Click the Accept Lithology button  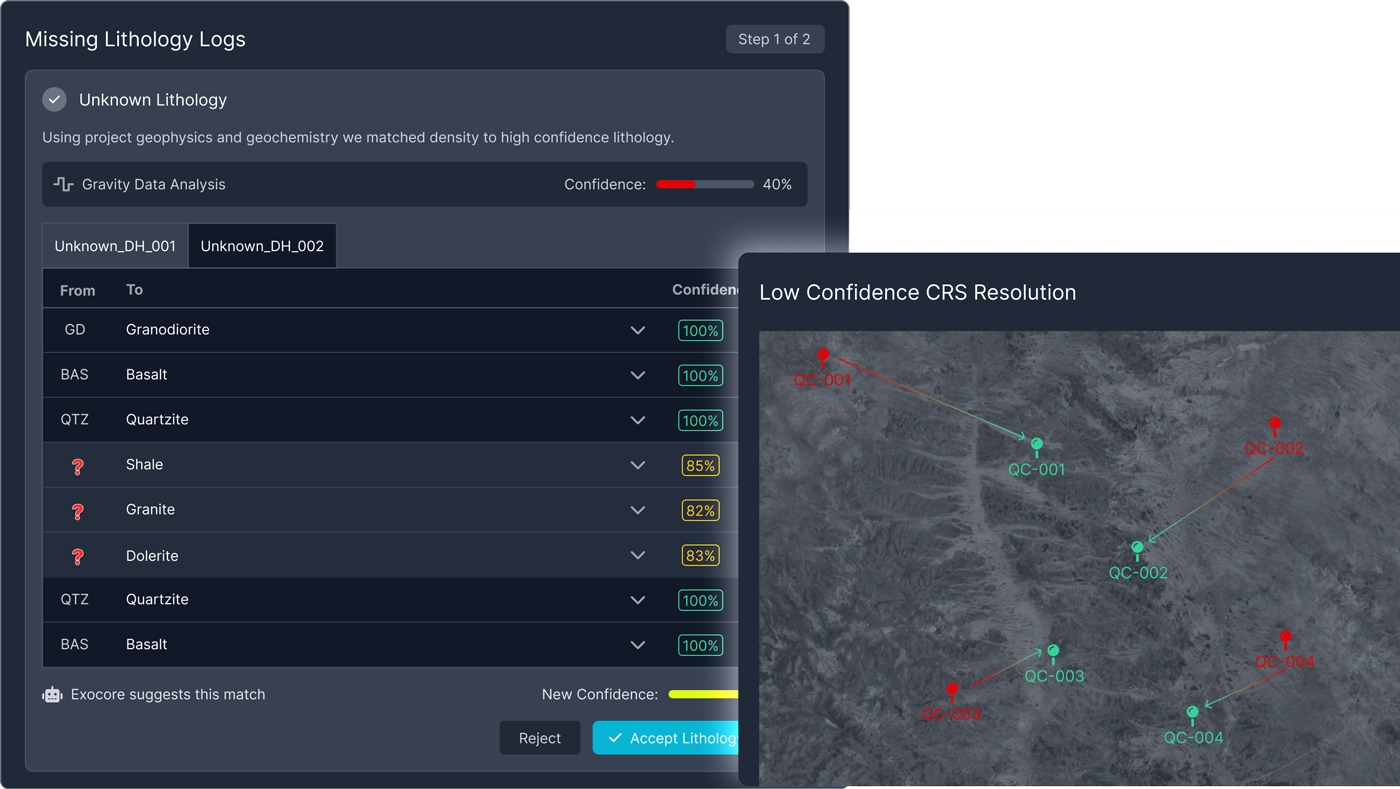668,738
